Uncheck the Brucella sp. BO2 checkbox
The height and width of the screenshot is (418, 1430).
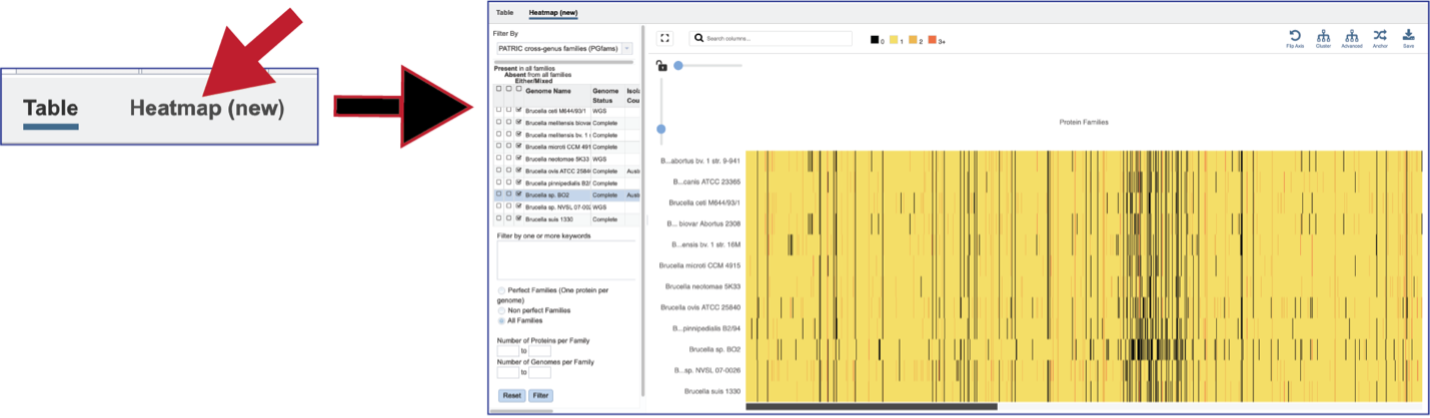tap(518, 195)
